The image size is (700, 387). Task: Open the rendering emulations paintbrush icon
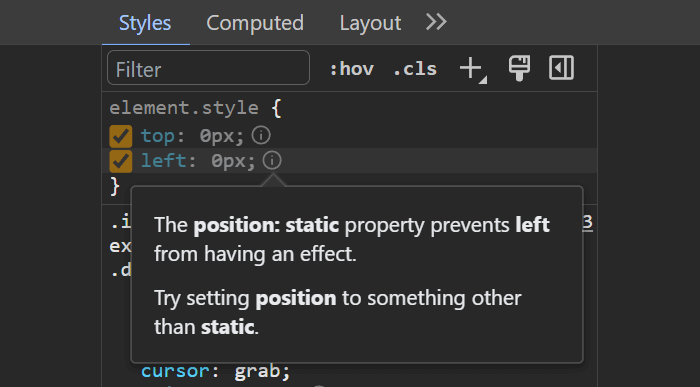[519, 68]
